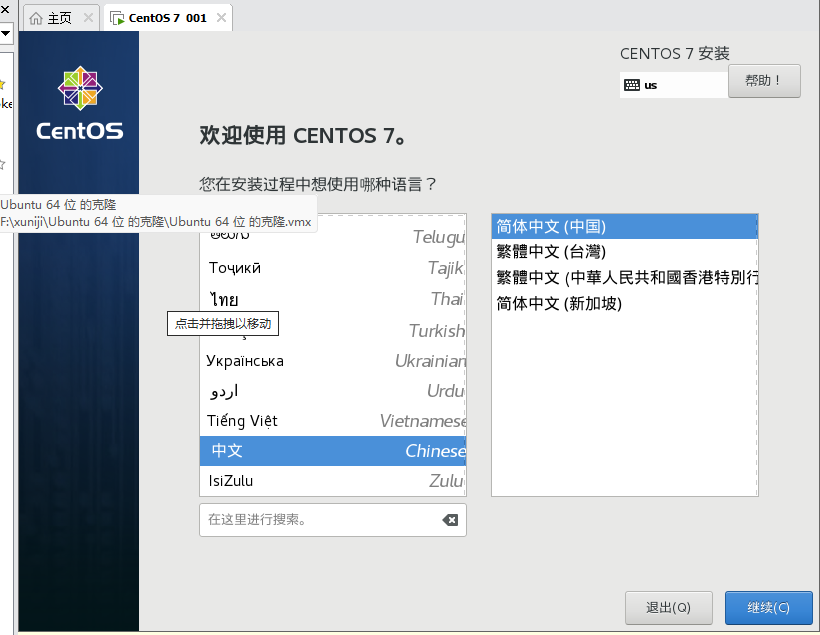This screenshot has height=635, width=820.
Task: Choose 简体中文 (新加坡) locale
Action: coord(624,303)
